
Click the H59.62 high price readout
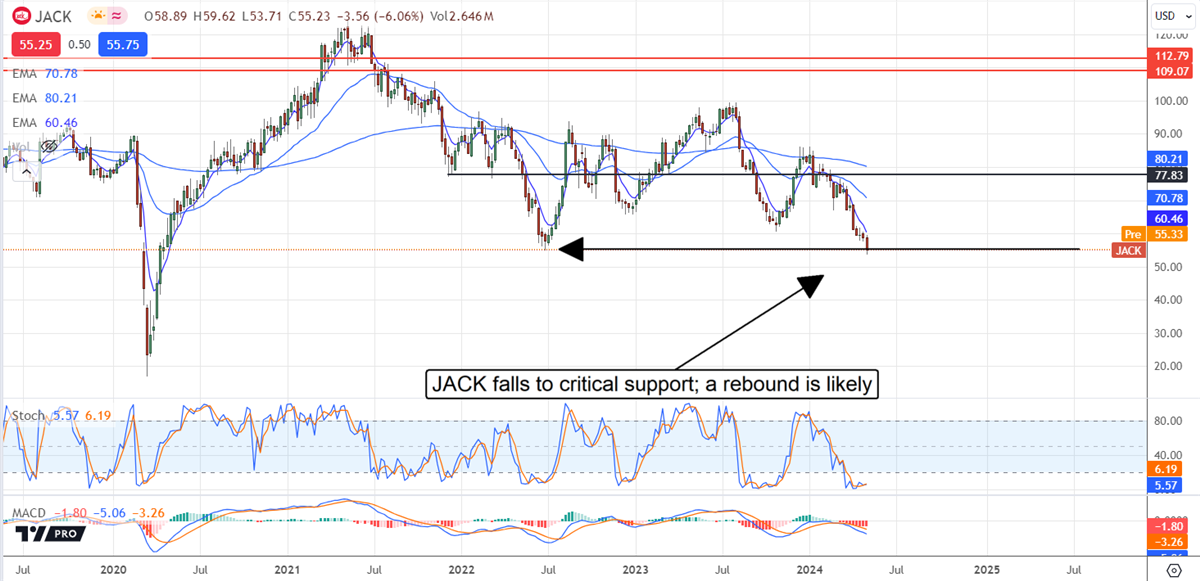point(214,16)
